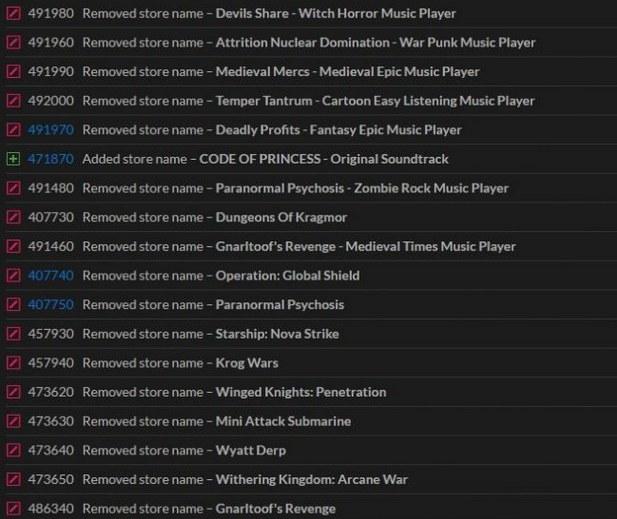Click app ID 486340
Image resolution: width=617 pixels, height=519 pixels.
click(51, 508)
